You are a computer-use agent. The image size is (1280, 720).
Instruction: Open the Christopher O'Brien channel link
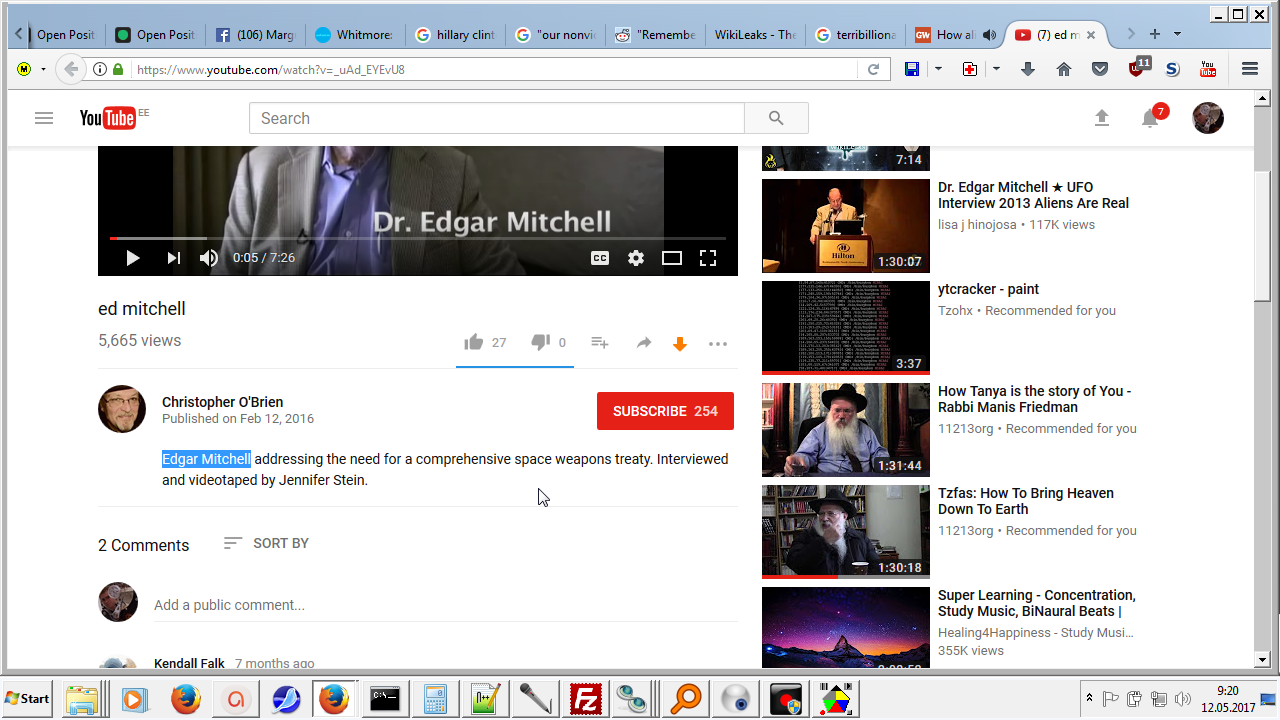pyautogui.click(x=223, y=402)
